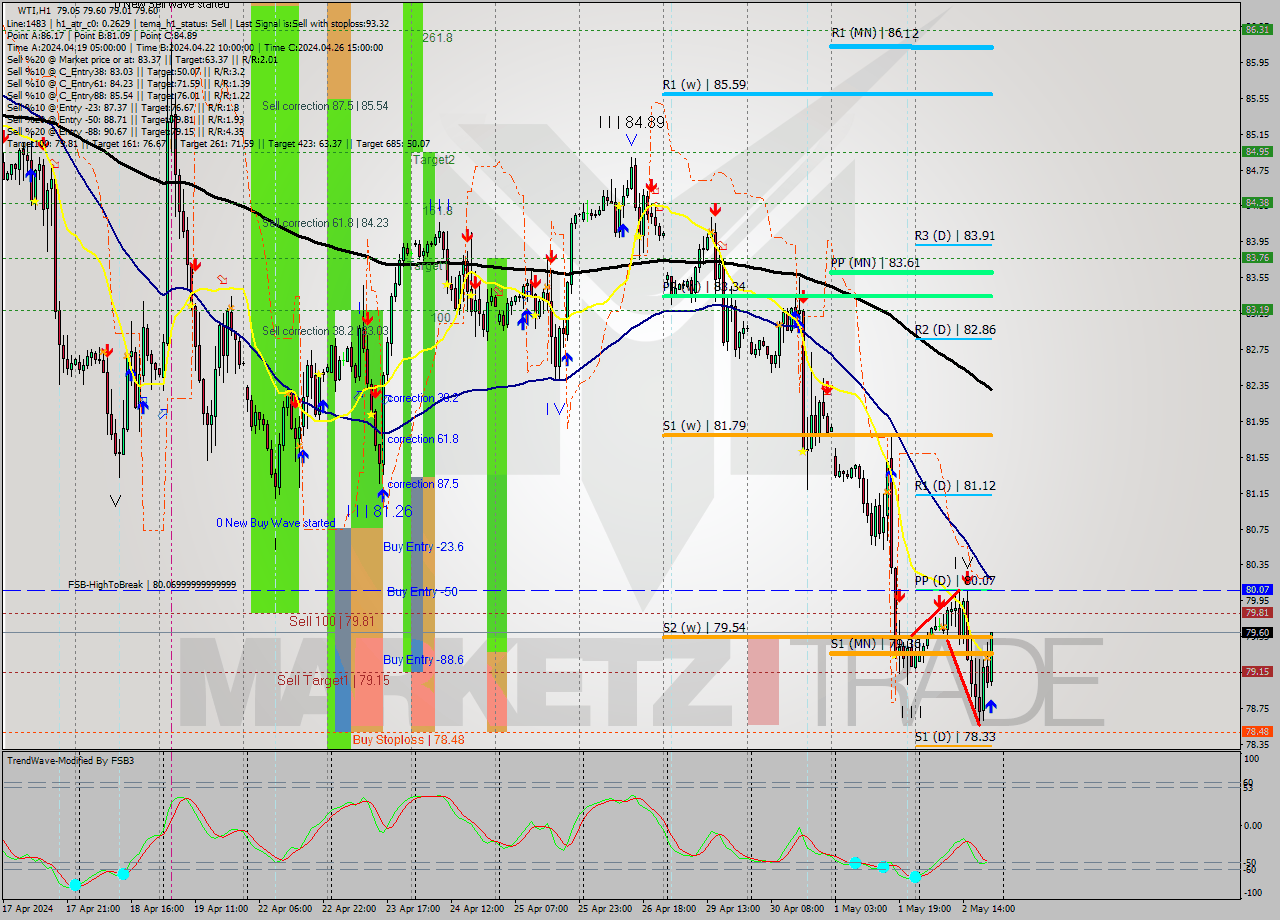1280x920 pixels.
Task: Select the Buy Entry -88.6 label
Action: (x=423, y=660)
